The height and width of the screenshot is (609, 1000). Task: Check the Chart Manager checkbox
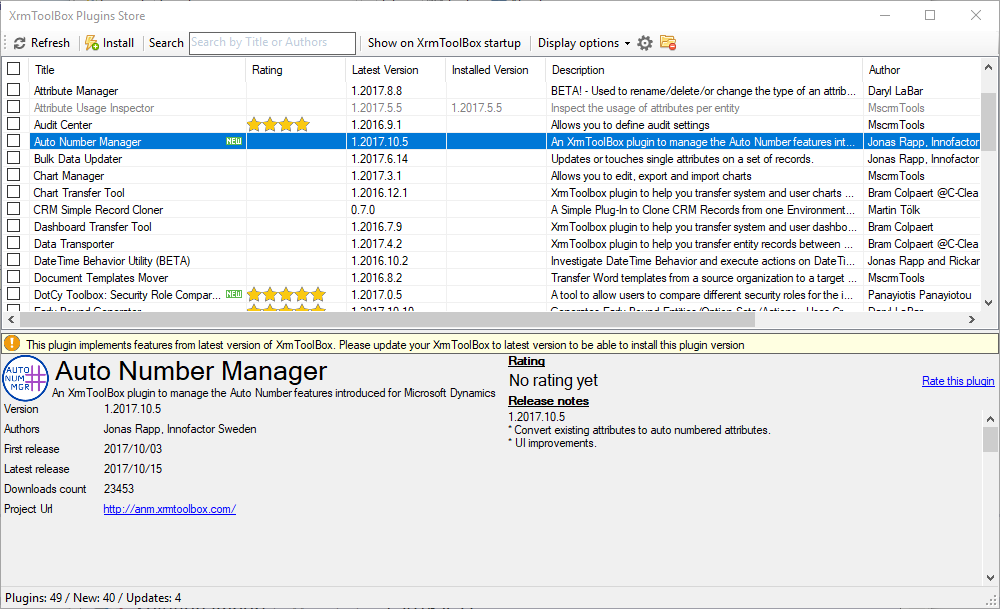13,175
